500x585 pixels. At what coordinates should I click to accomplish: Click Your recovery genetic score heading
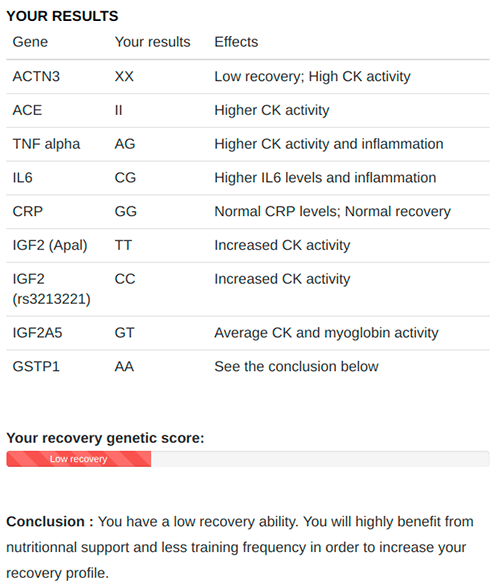pos(105,438)
